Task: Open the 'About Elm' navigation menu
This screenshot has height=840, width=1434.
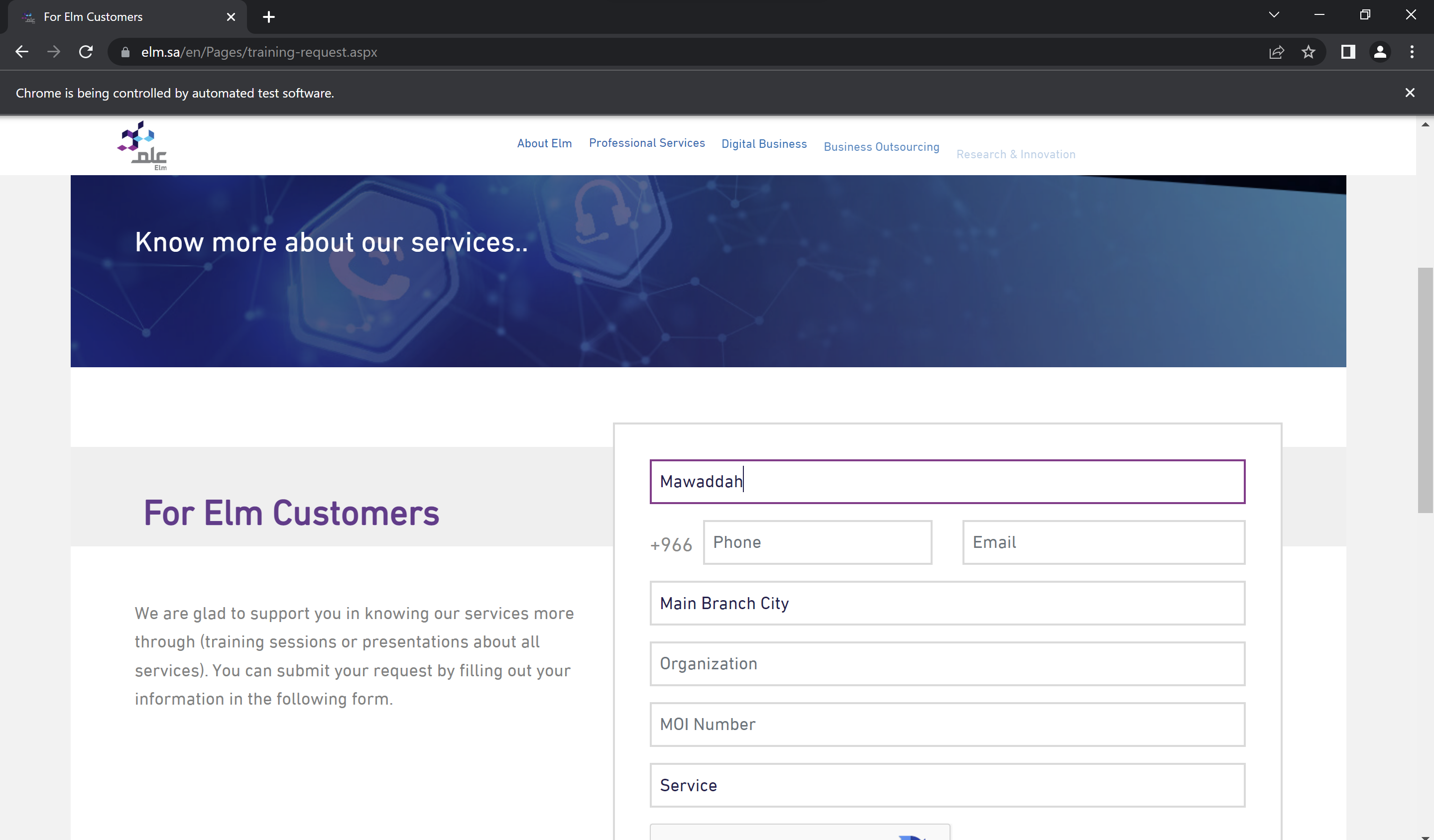Action: point(544,143)
